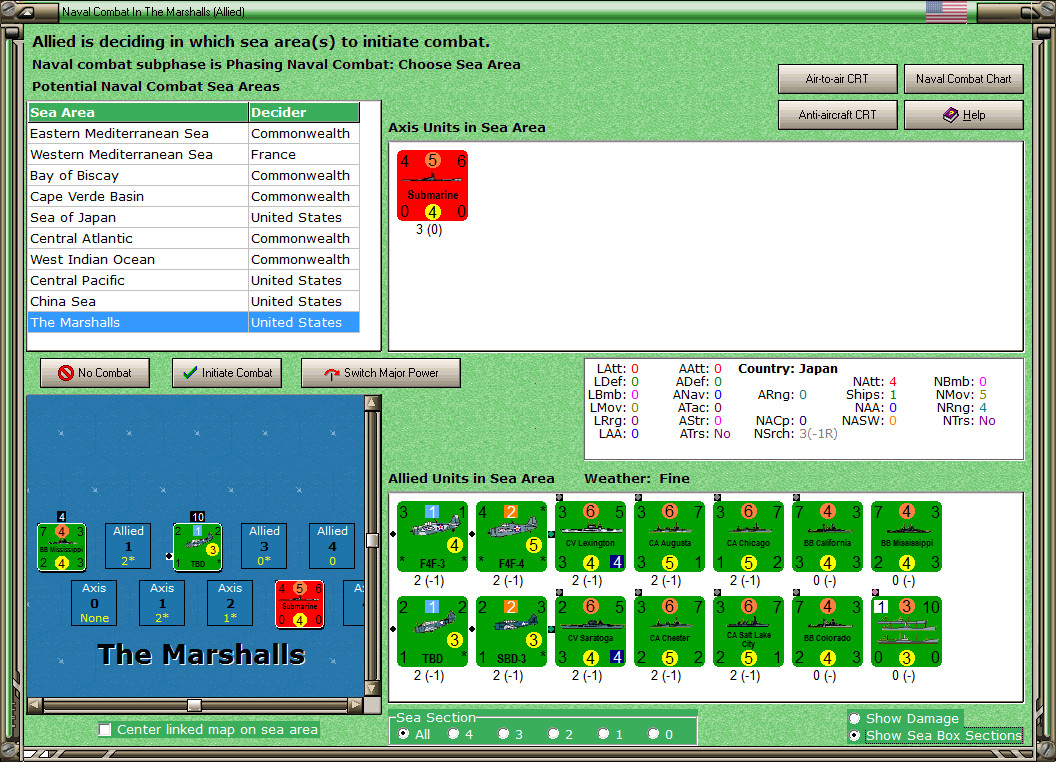Screen dimensions: 1056x762
Task: Select the CV Saratoga carrier unit
Action: [x=591, y=631]
